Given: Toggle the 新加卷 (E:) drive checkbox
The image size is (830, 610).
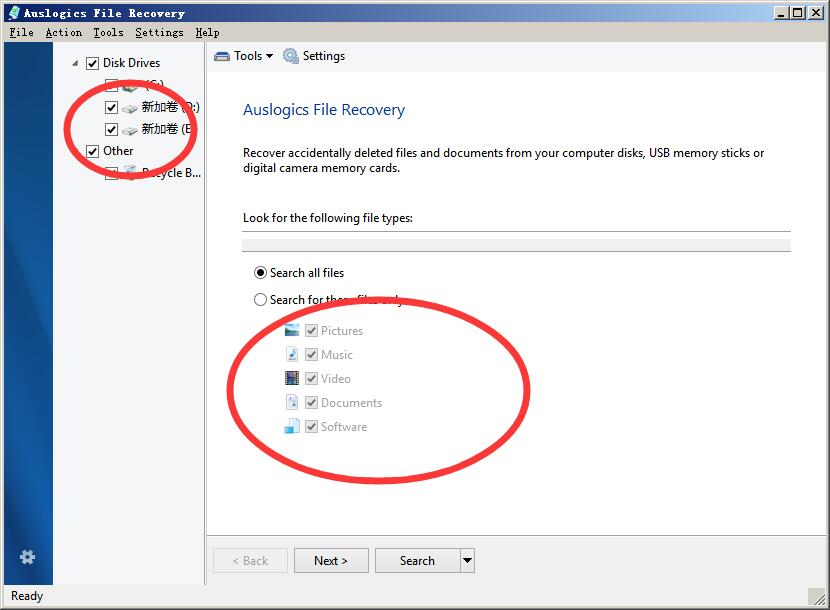Looking at the screenshot, I should coord(111,129).
